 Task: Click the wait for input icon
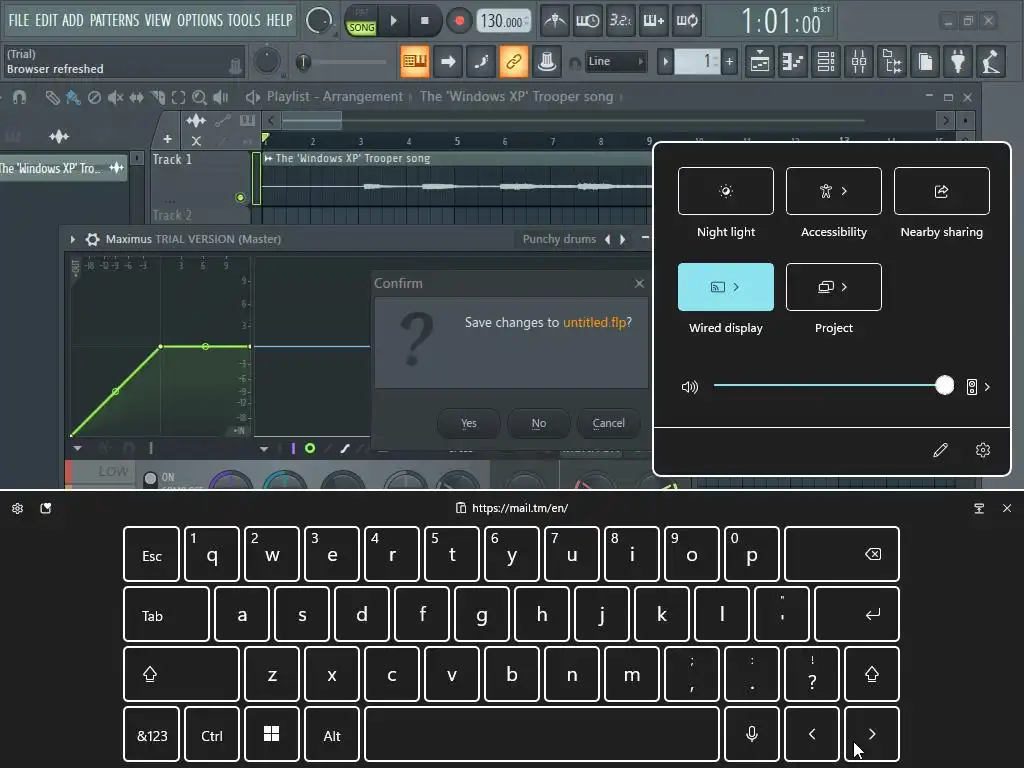587,21
